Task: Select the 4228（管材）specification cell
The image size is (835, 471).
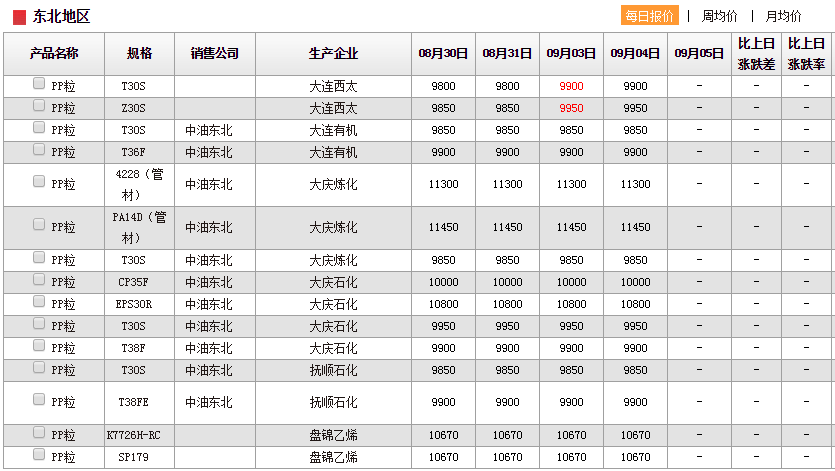Action: click(x=140, y=184)
